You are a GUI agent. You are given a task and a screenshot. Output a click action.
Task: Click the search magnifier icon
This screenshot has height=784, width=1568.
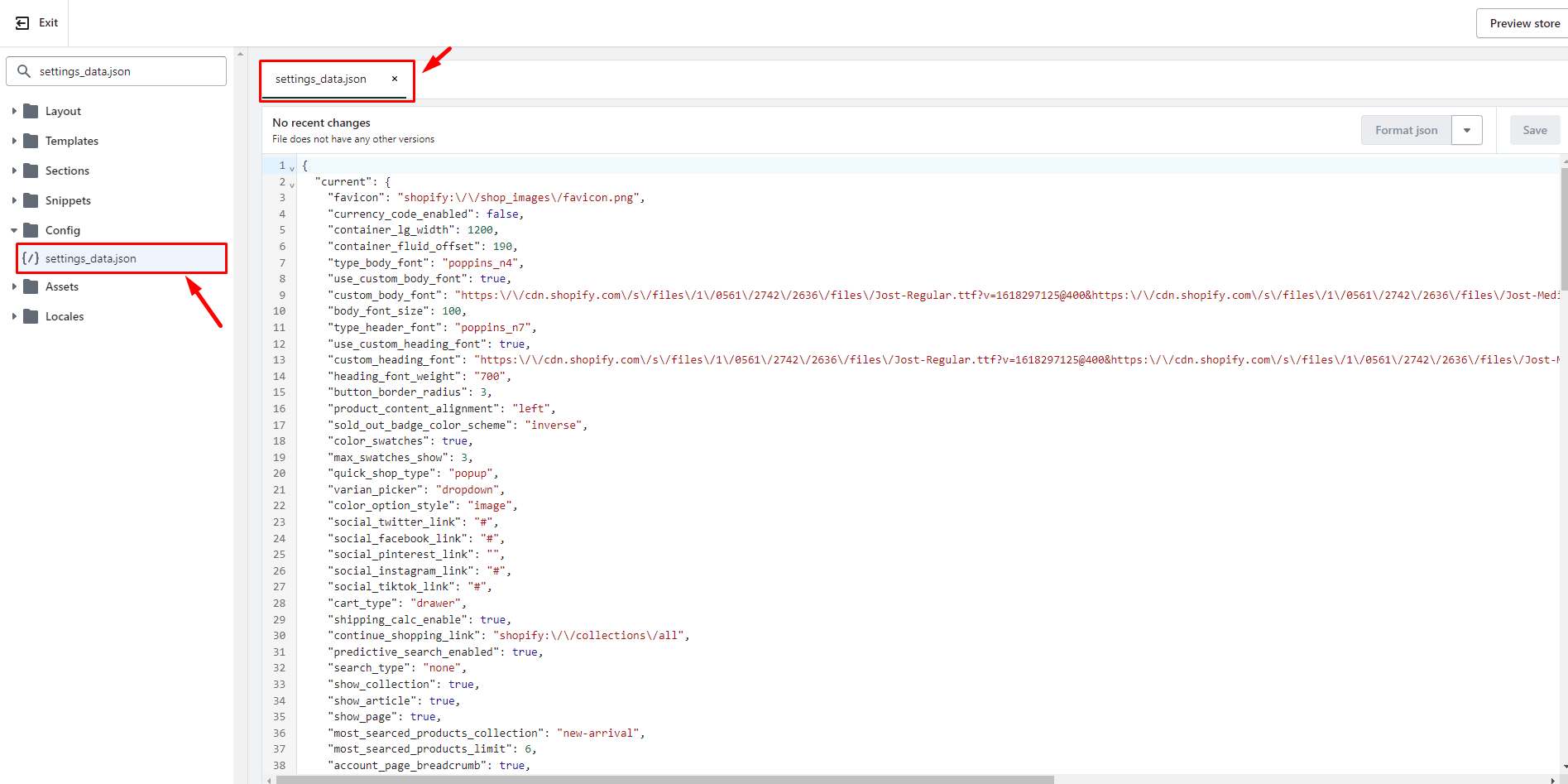(24, 71)
